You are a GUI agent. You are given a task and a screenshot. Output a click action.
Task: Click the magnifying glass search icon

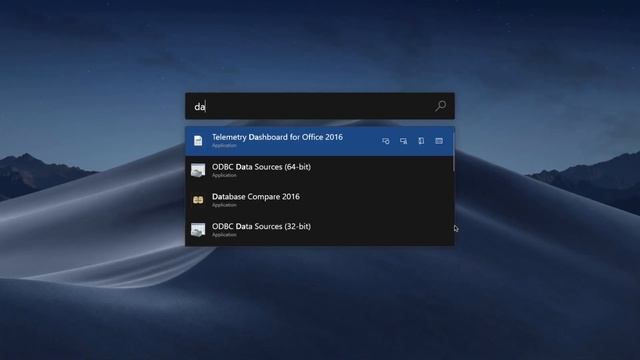pos(440,106)
